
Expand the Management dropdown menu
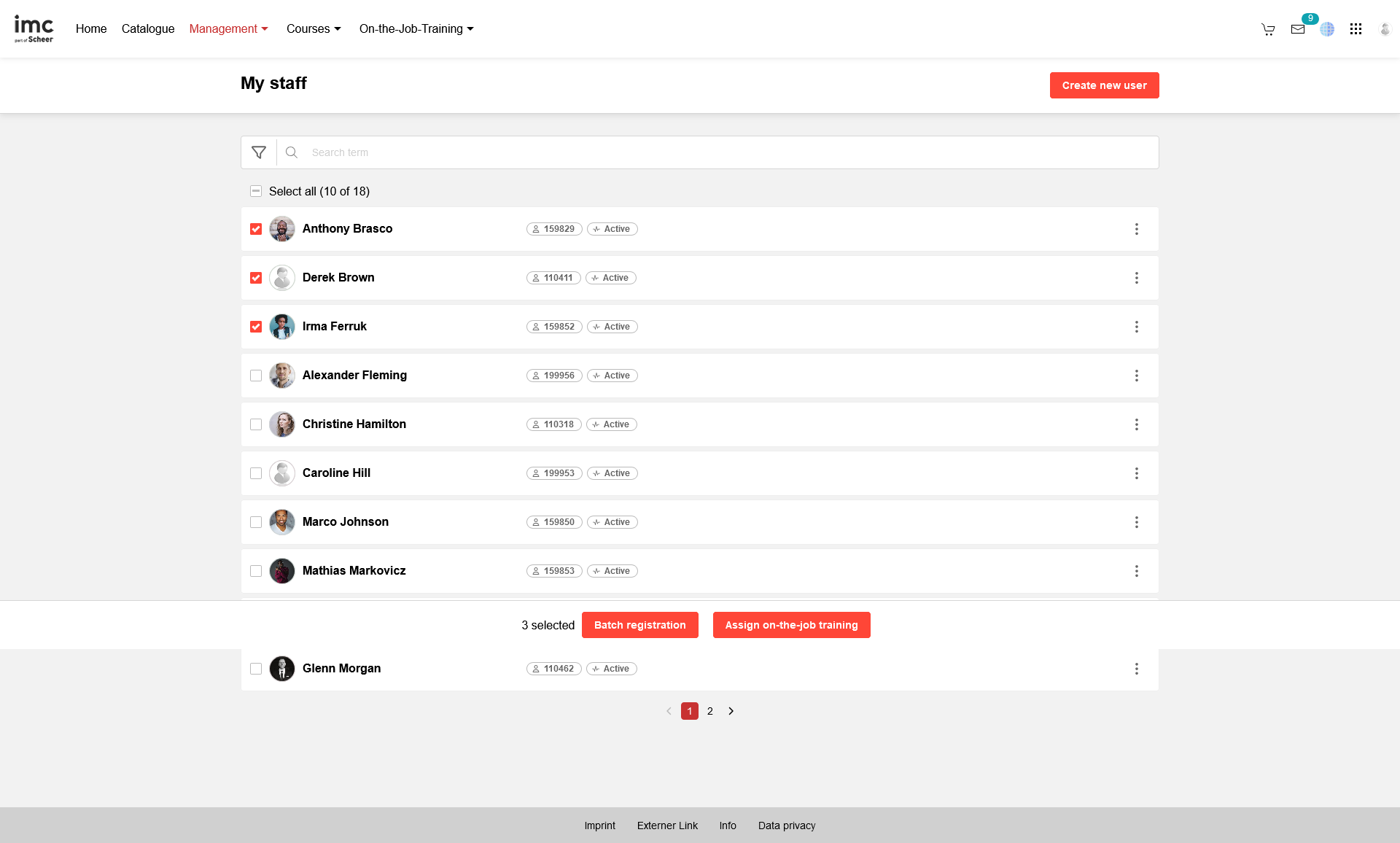tap(228, 29)
